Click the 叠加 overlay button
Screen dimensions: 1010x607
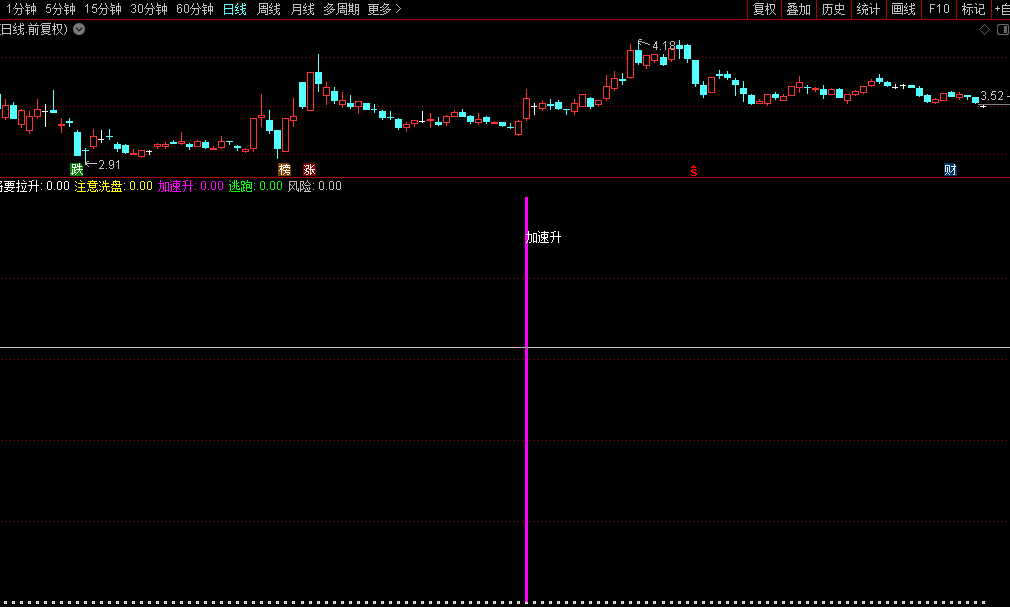pyautogui.click(x=798, y=9)
